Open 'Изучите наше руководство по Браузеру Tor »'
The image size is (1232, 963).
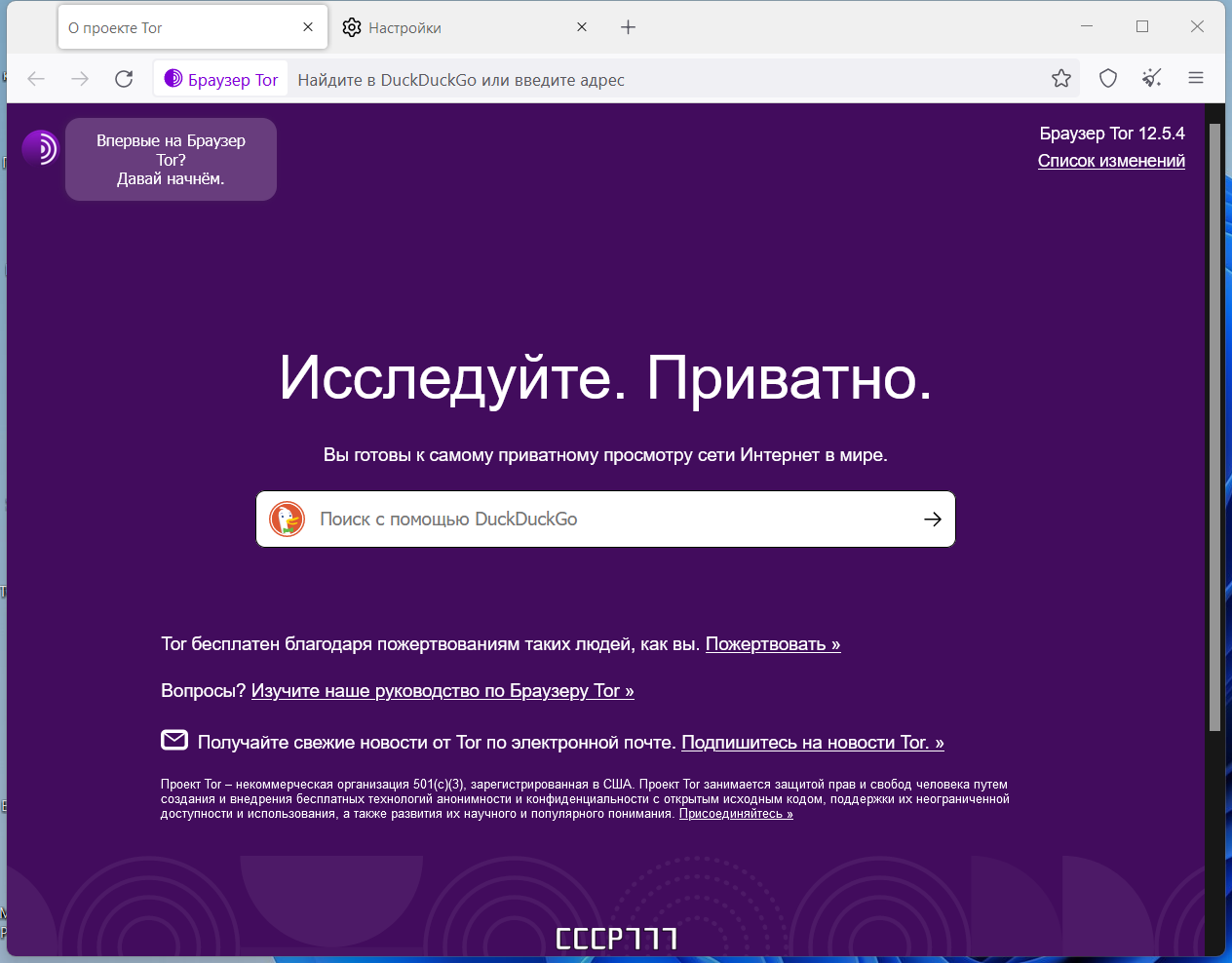click(x=443, y=691)
